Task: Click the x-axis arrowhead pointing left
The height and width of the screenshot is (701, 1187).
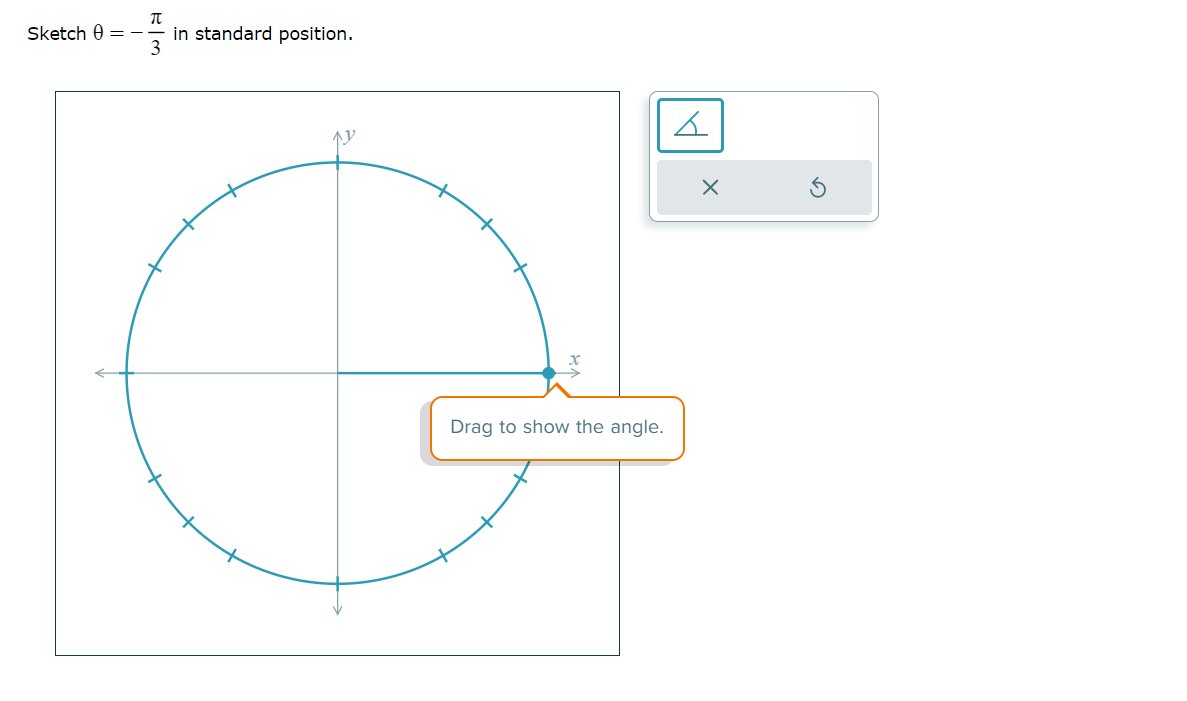Action: (x=98, y=371)
